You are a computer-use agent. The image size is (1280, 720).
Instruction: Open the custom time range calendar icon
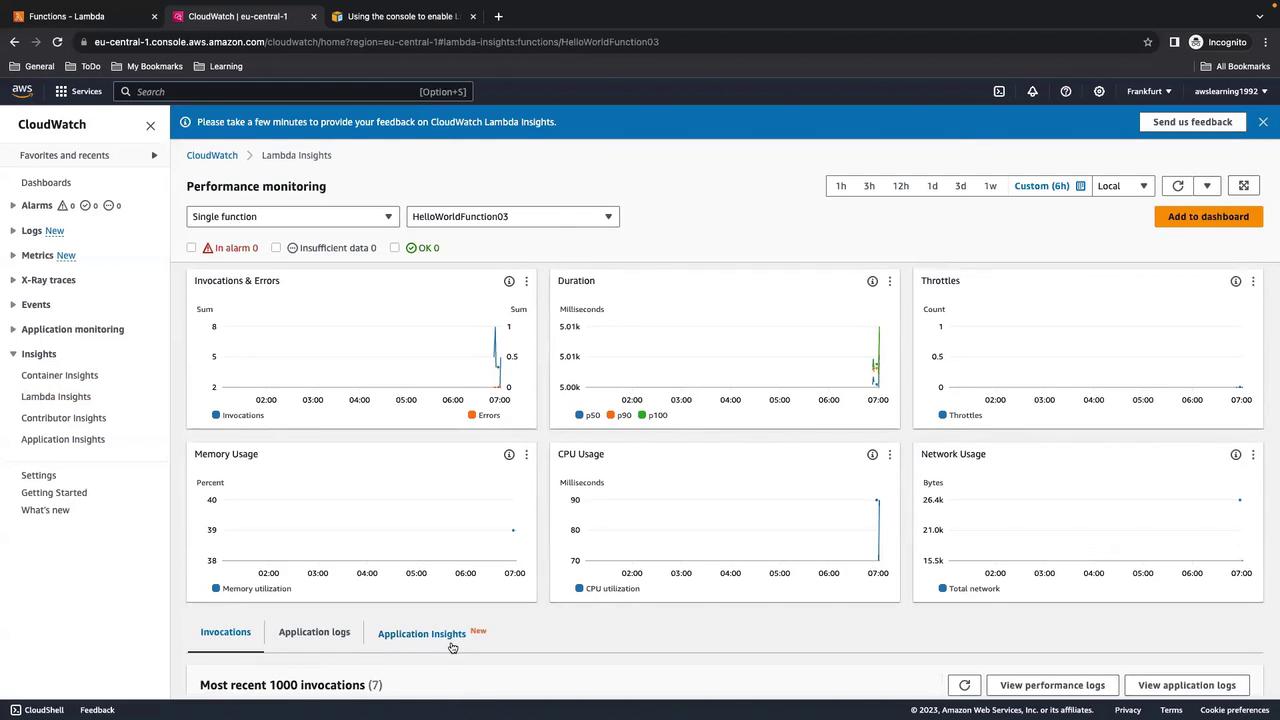tap(1080, 186)
